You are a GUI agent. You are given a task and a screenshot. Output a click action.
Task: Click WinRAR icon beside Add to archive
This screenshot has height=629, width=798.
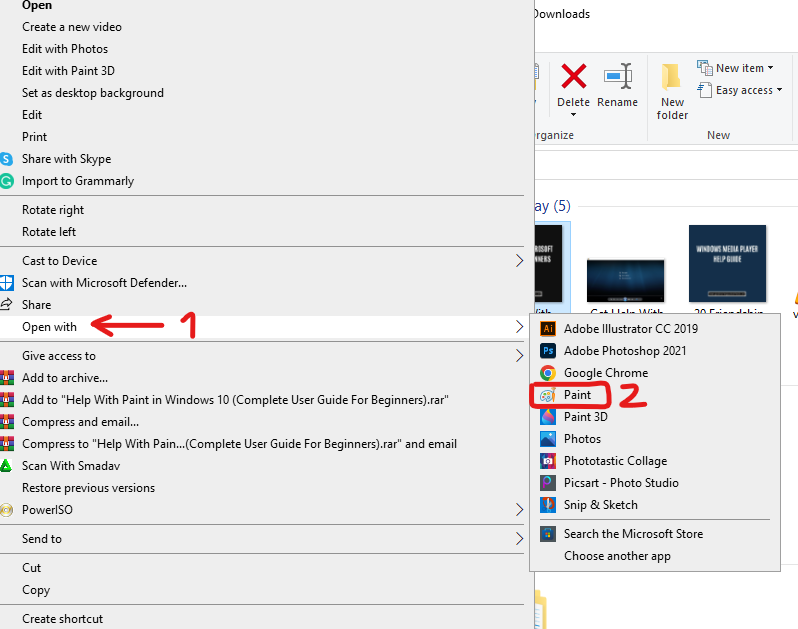point(7,378)
